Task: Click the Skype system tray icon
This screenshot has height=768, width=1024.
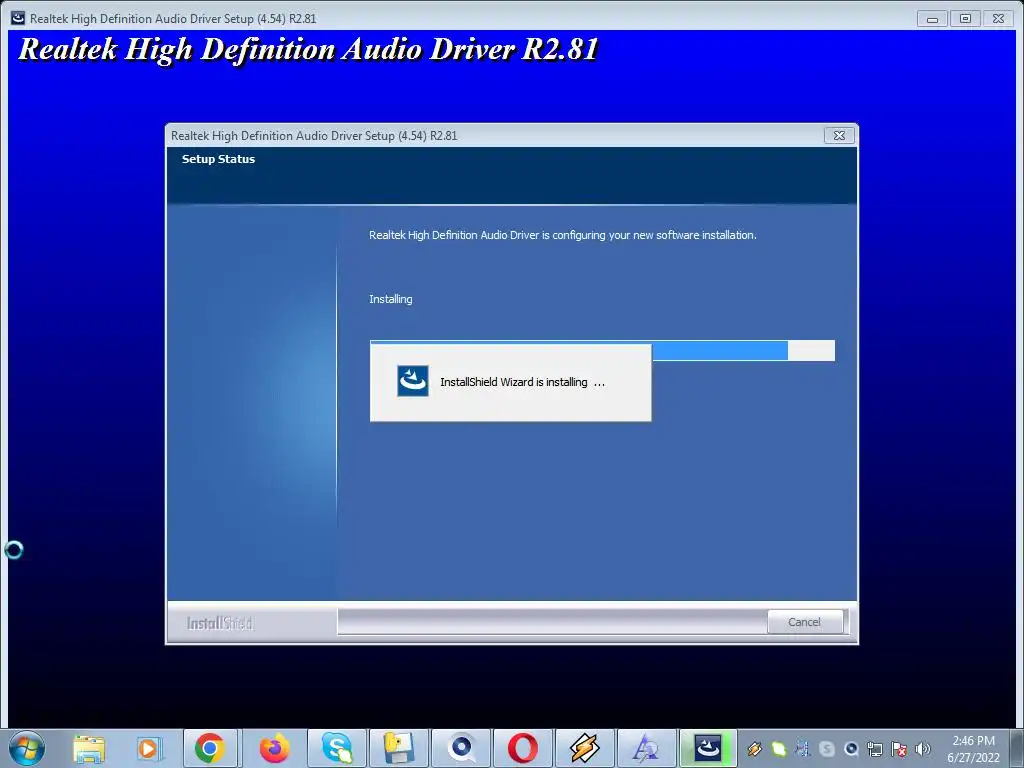Action: coord(827,749)
